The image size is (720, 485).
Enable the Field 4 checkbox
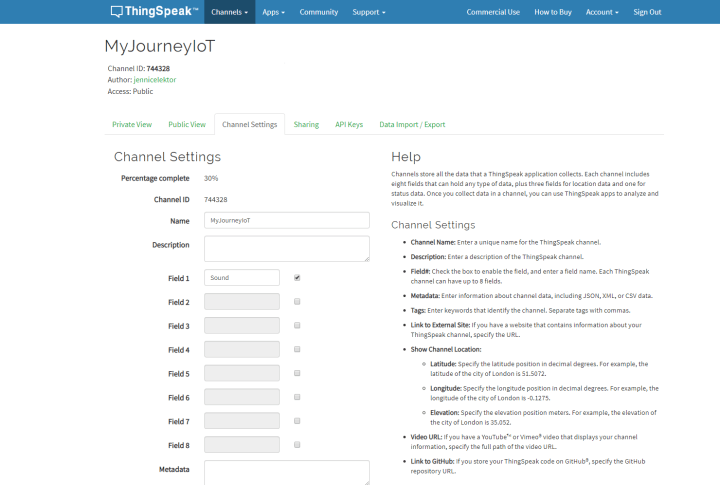(x=297, y=349)
